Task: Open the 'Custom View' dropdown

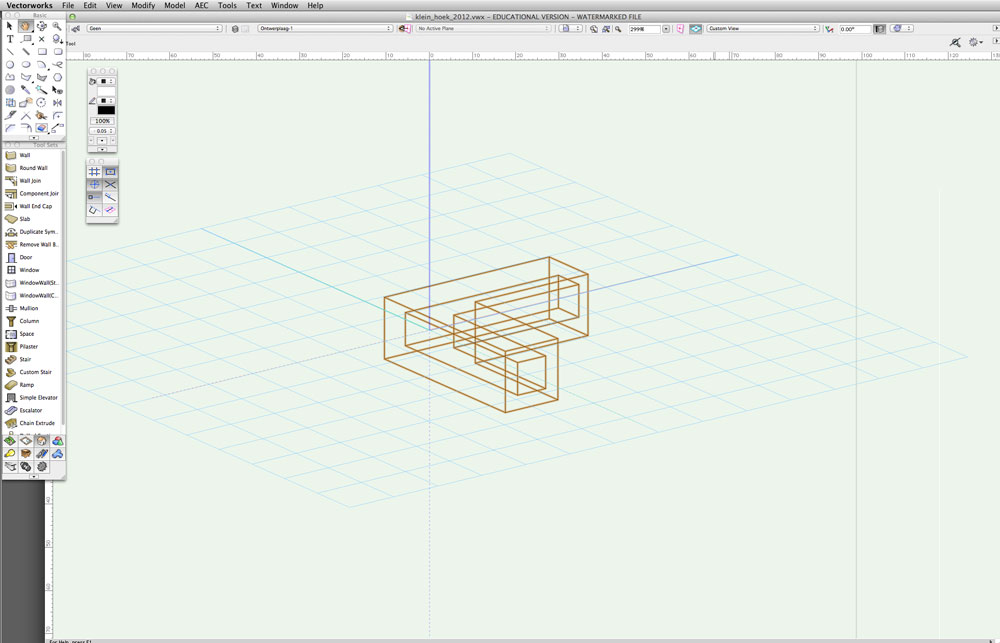Action: (x=762, y=29)
